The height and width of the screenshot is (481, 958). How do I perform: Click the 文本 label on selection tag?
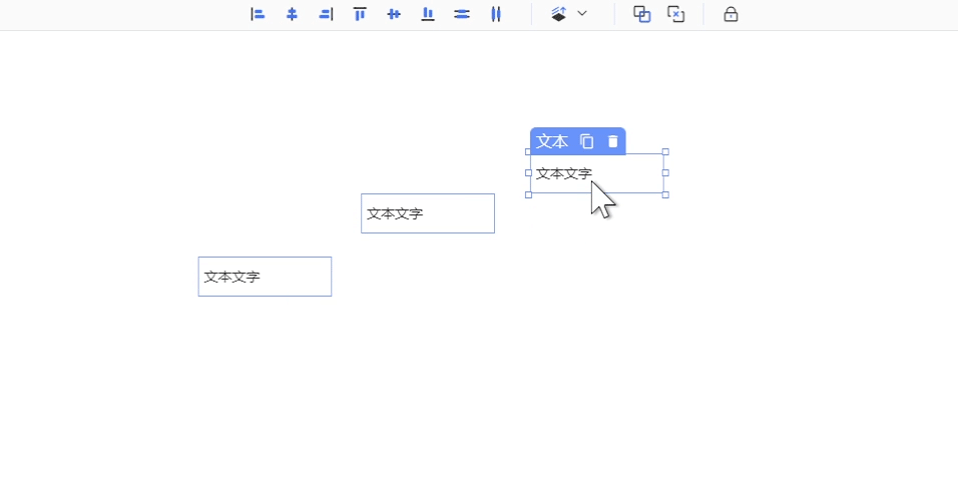click(x=552, y=142)
